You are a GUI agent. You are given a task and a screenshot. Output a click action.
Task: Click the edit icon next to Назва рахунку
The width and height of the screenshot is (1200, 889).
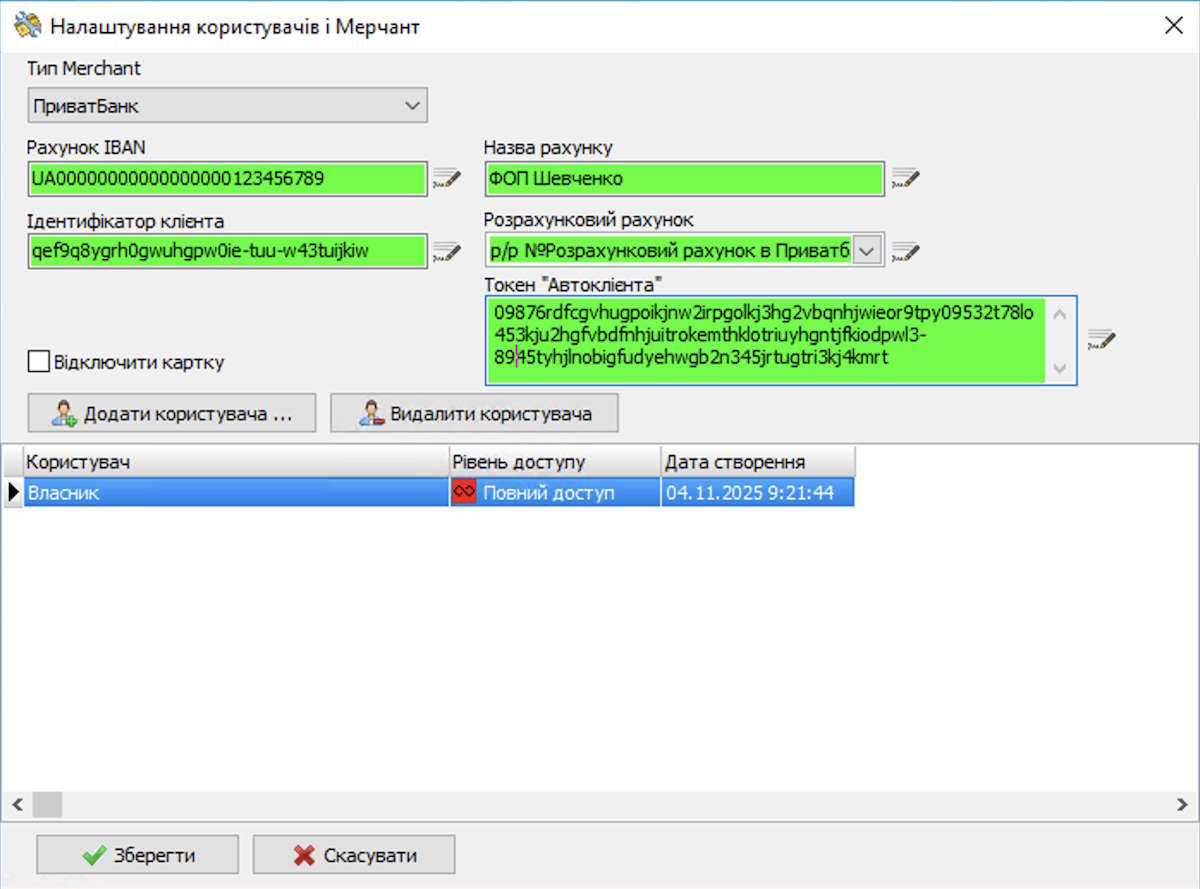905,179
